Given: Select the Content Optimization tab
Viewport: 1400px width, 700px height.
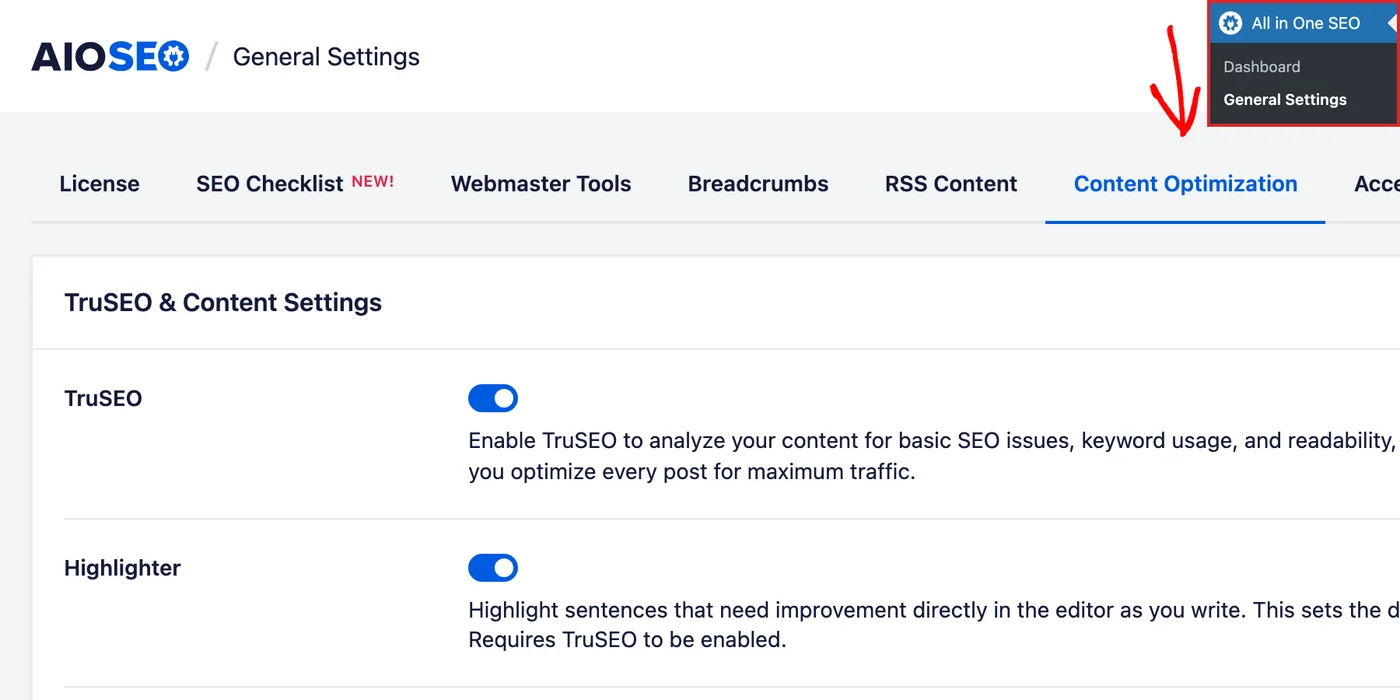Looking at the screenshot, I should click(x=1185, y=184).
